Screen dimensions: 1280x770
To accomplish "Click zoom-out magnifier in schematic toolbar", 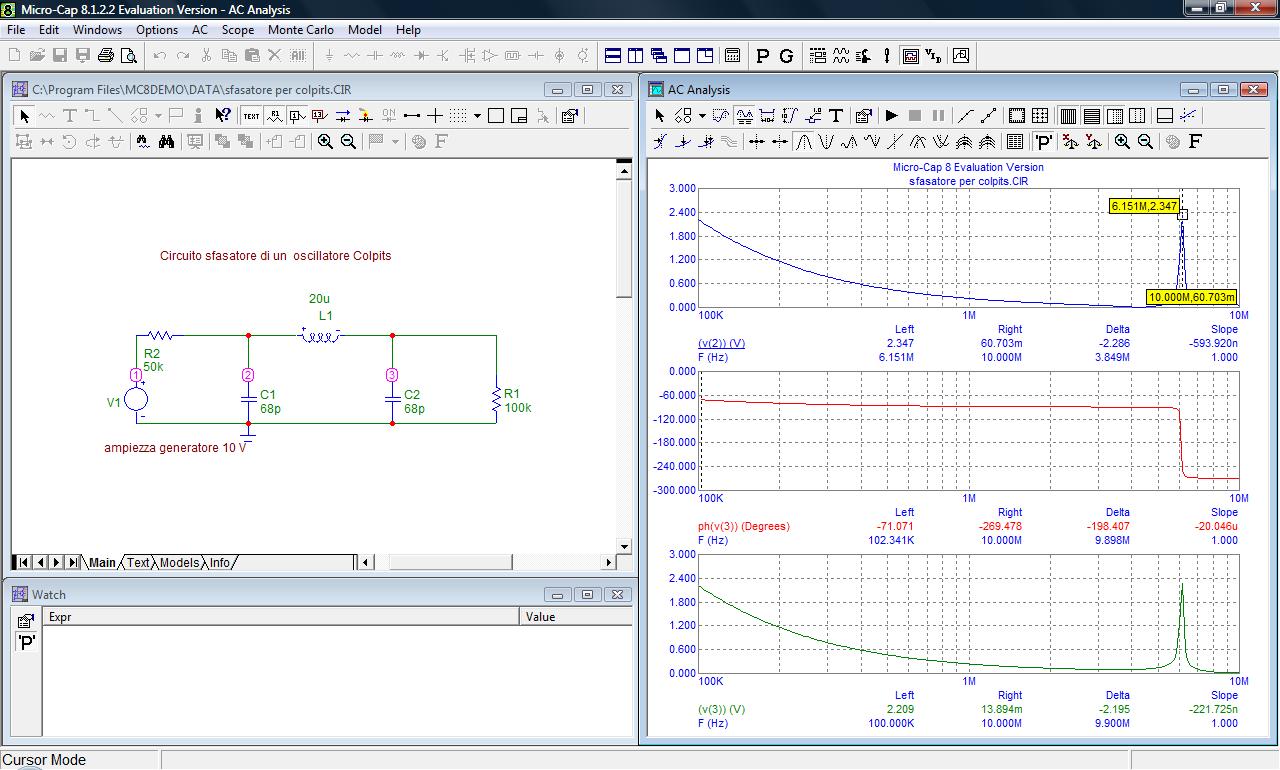I will click(x=348, y=142).
